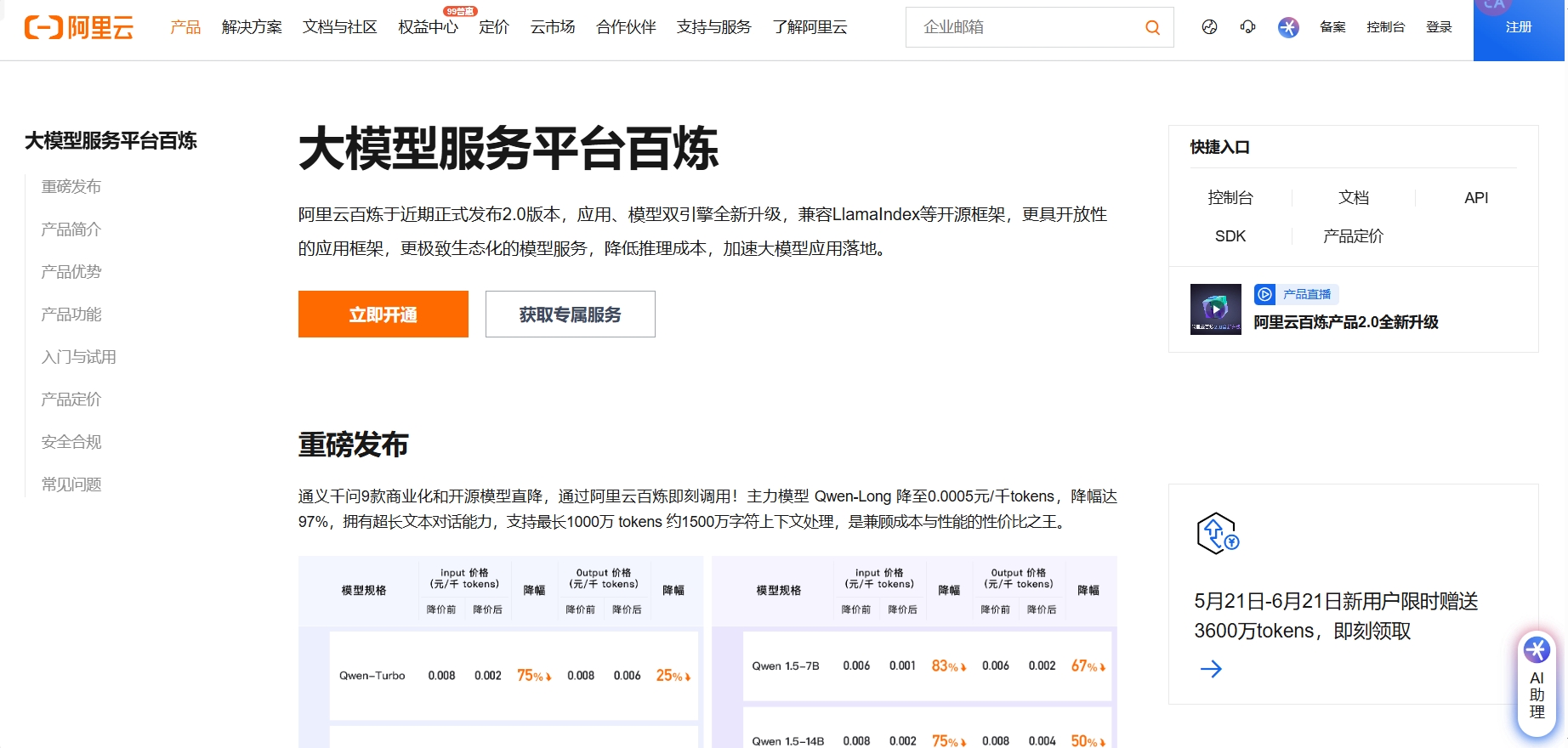1568x748 pixels.
Task: Open 产品定价 in quick entry panel
Action: click(x=1354, y=235)
